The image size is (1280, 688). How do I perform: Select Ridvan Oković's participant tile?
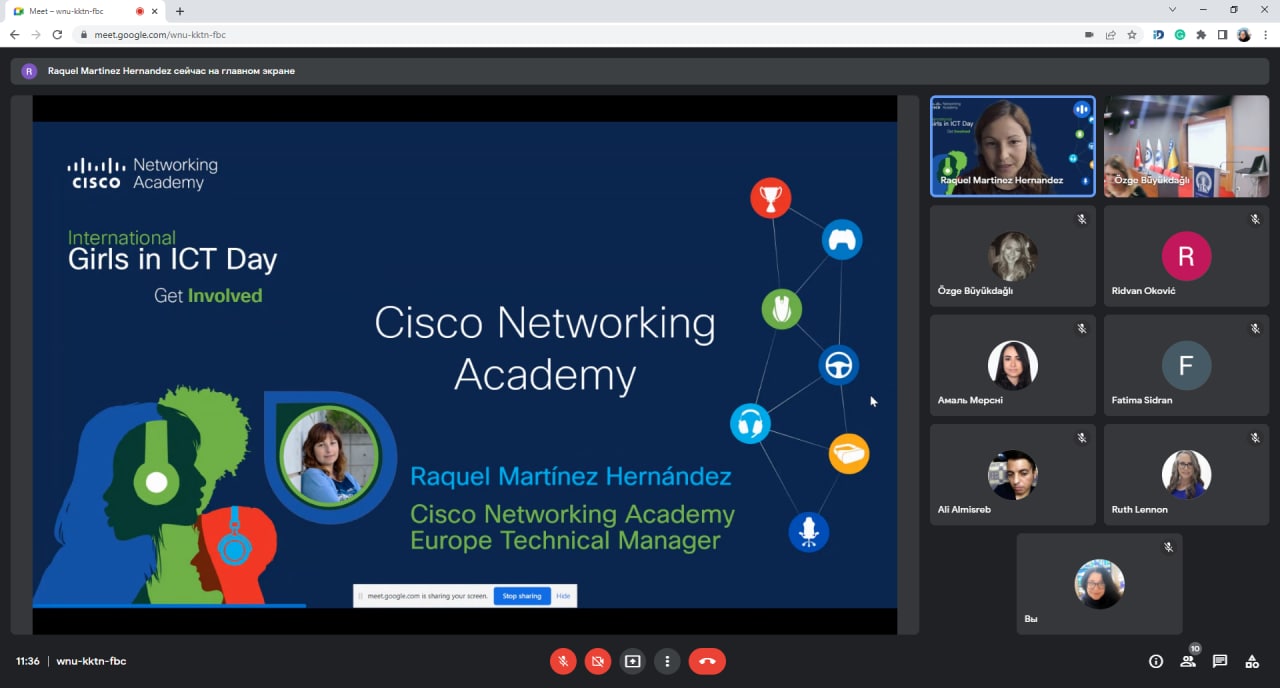pyautogui.click(x=1186, y=255)
